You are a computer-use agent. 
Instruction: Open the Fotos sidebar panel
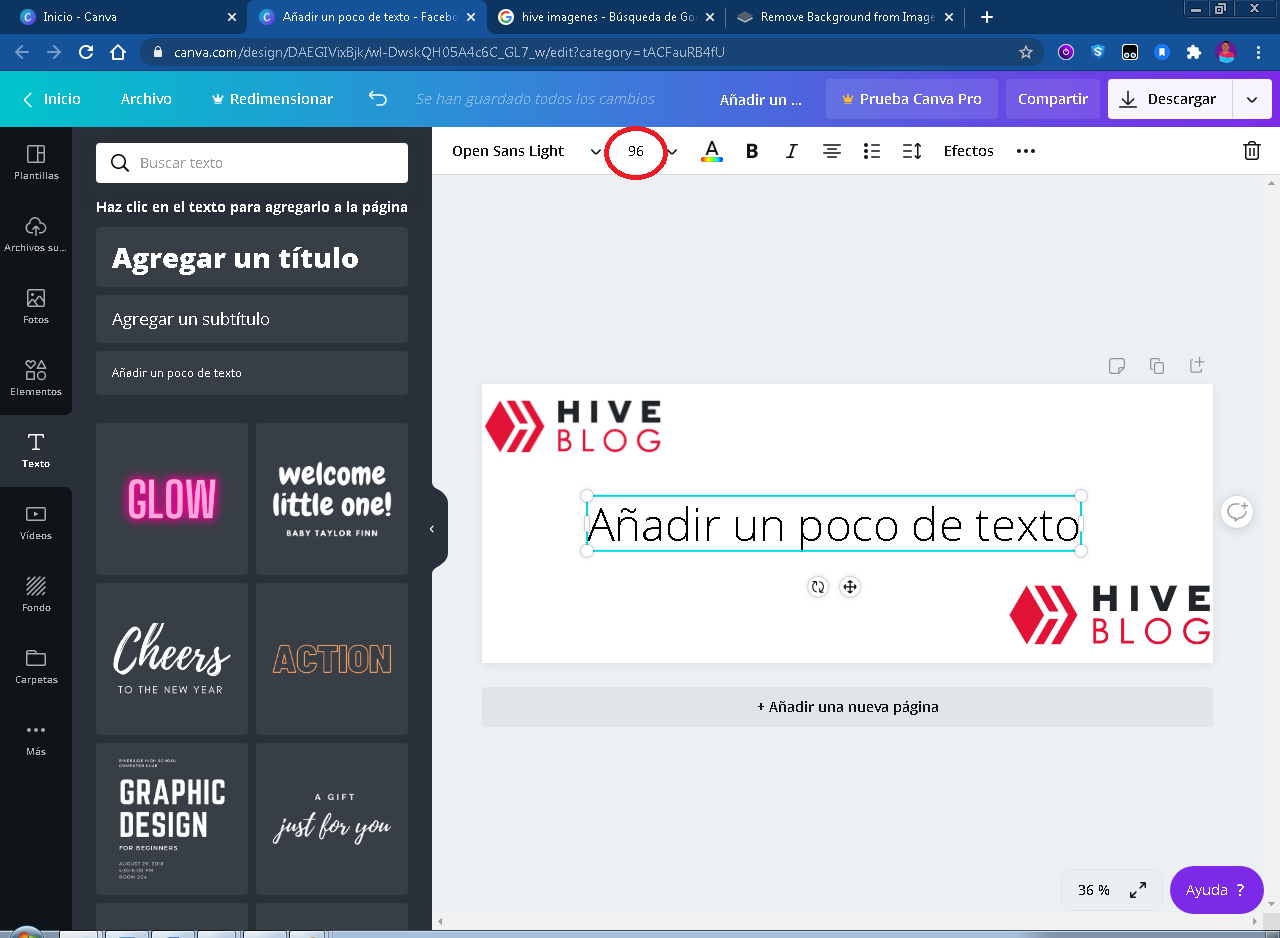[x=36, y=307]
